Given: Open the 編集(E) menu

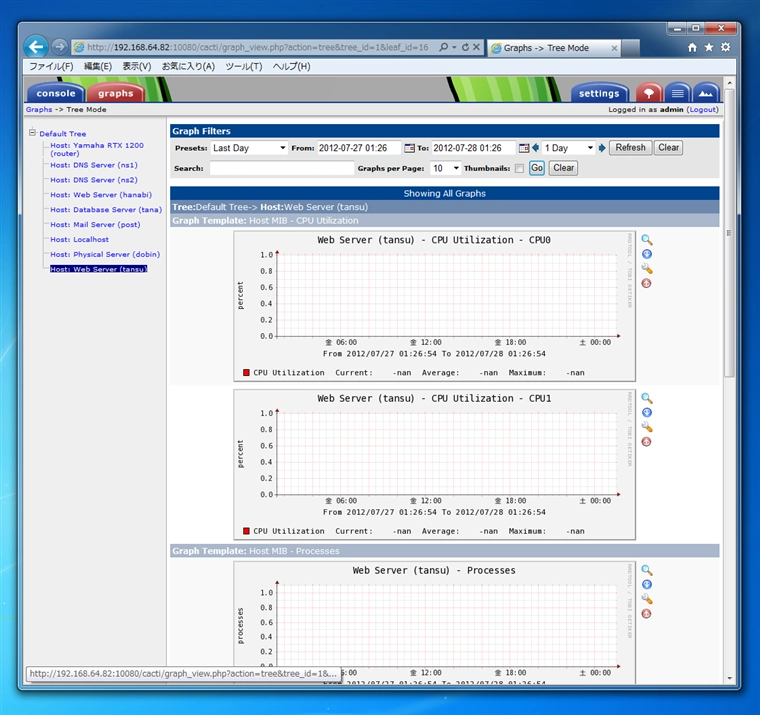Looking at the screenshot, I should pos(97,66).
